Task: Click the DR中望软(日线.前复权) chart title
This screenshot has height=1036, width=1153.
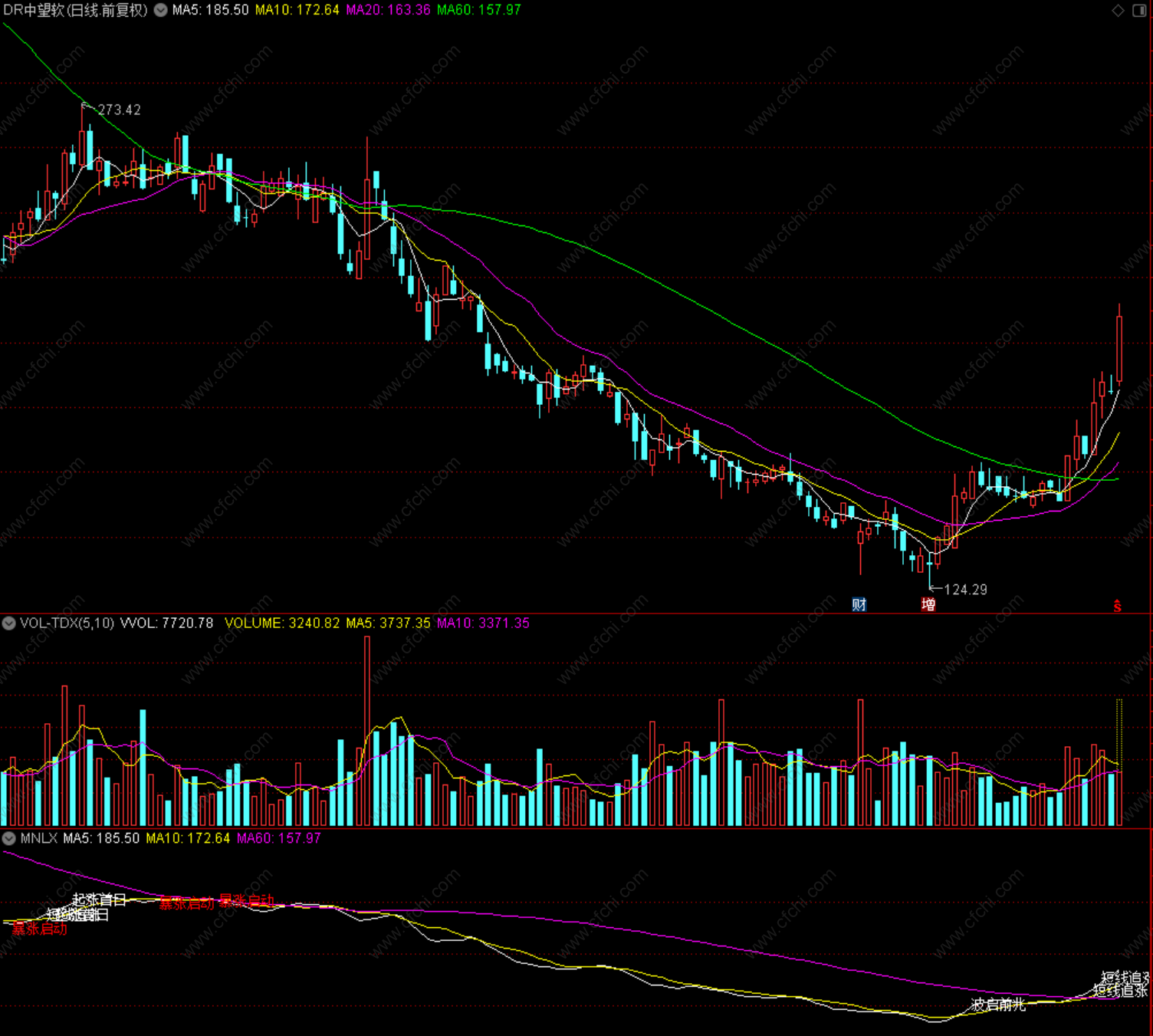Action: tap(75, 10)
